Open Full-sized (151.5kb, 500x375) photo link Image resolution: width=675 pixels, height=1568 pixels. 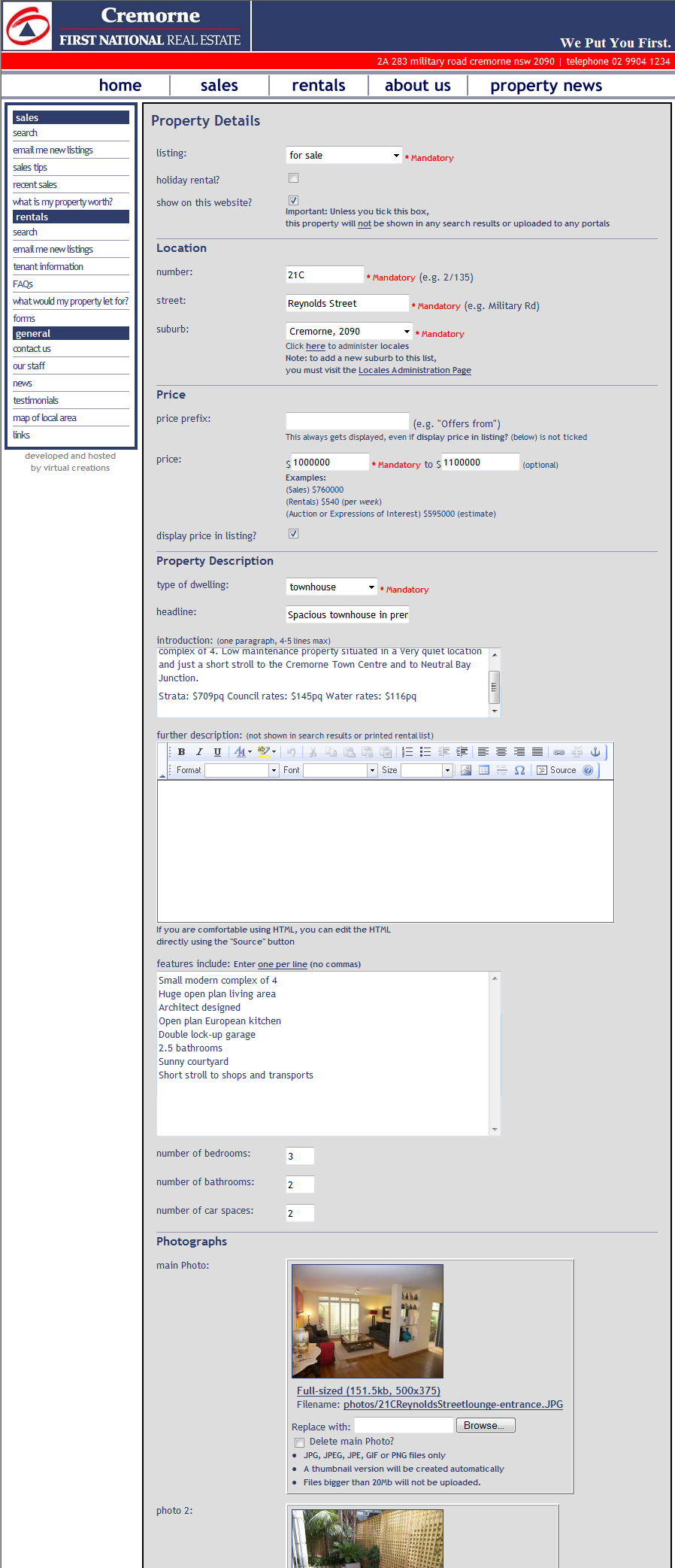click(368, 1391)
